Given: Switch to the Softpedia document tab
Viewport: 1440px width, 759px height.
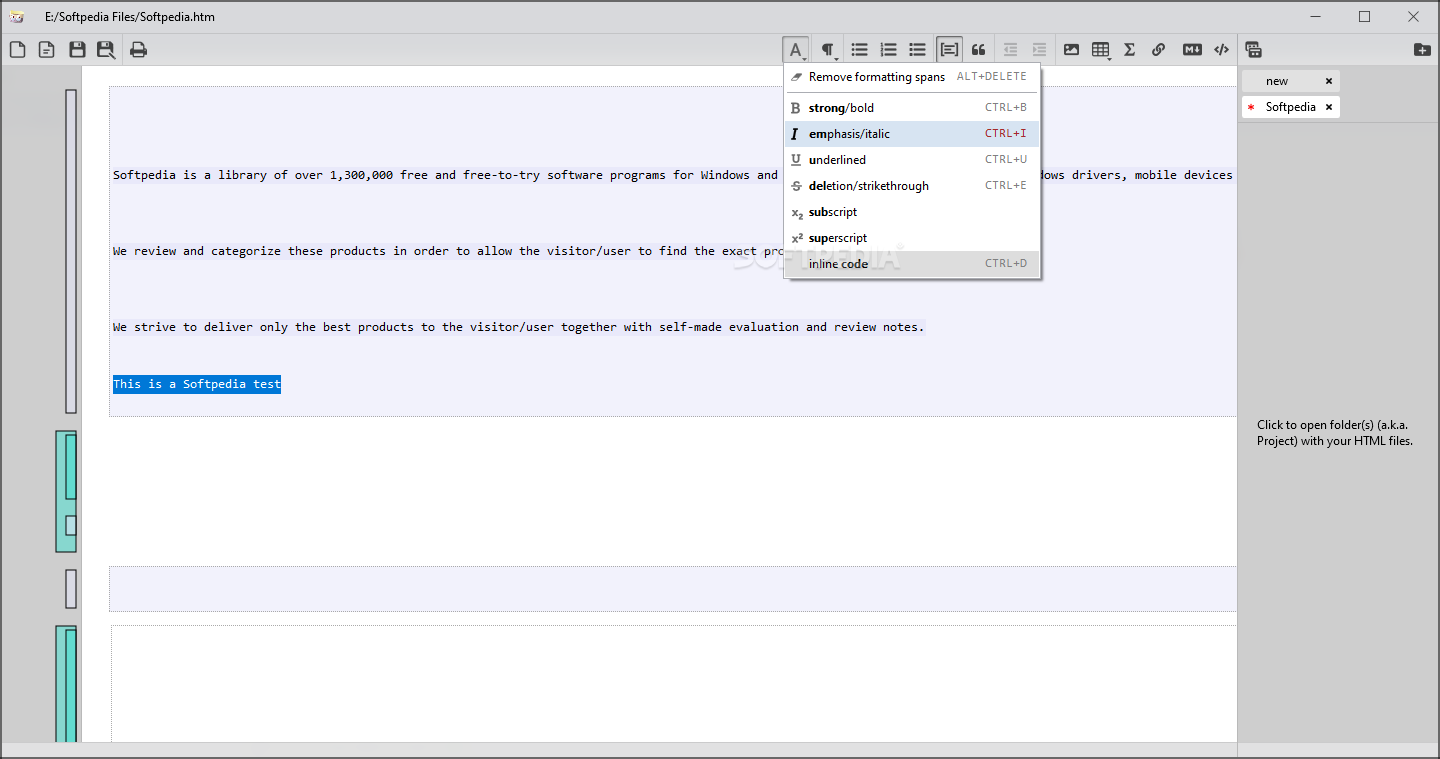Looking at the screenshot, I should click(x=1290, y=107).
